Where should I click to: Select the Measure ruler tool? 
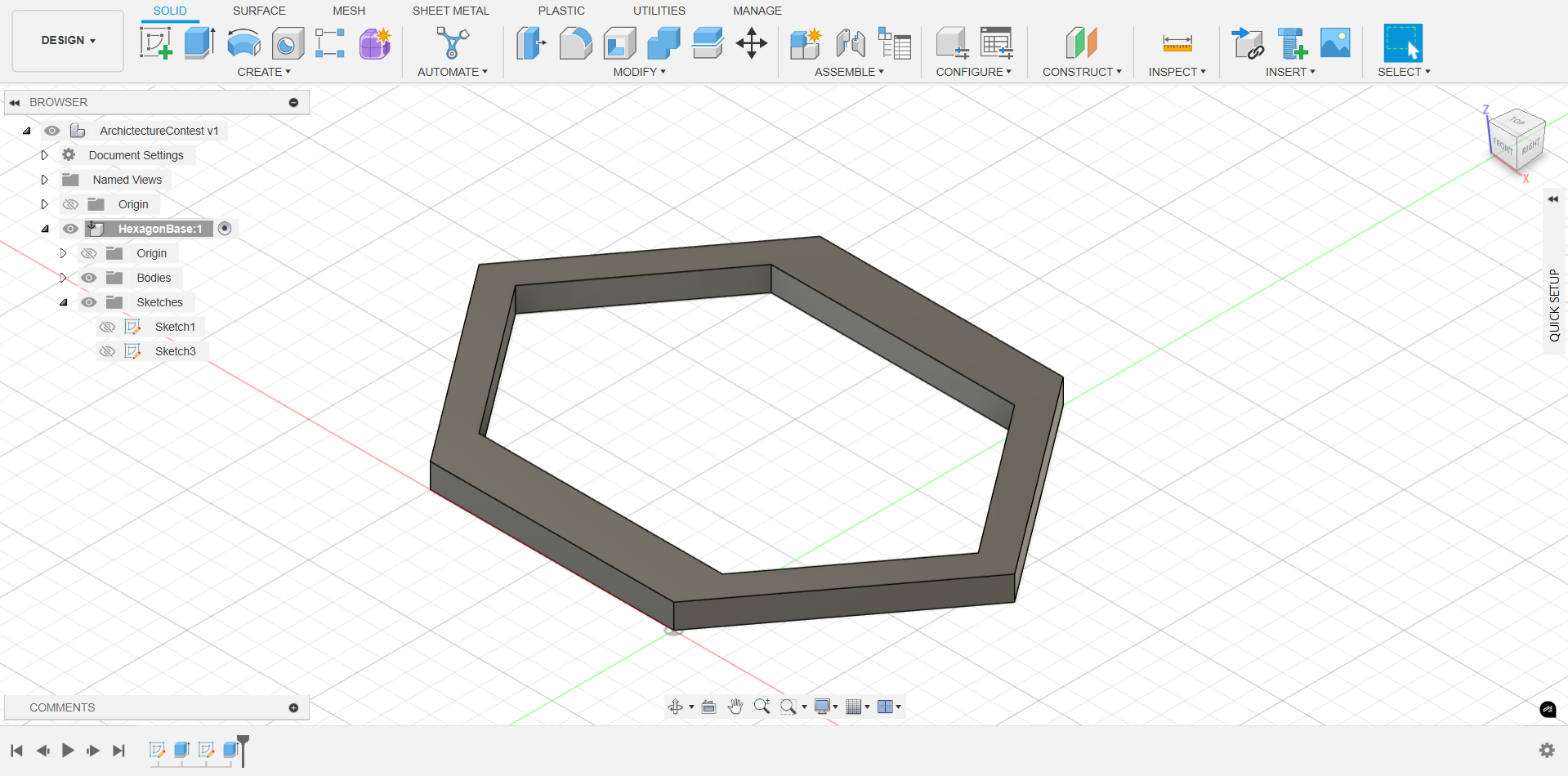coord(1177,43)
